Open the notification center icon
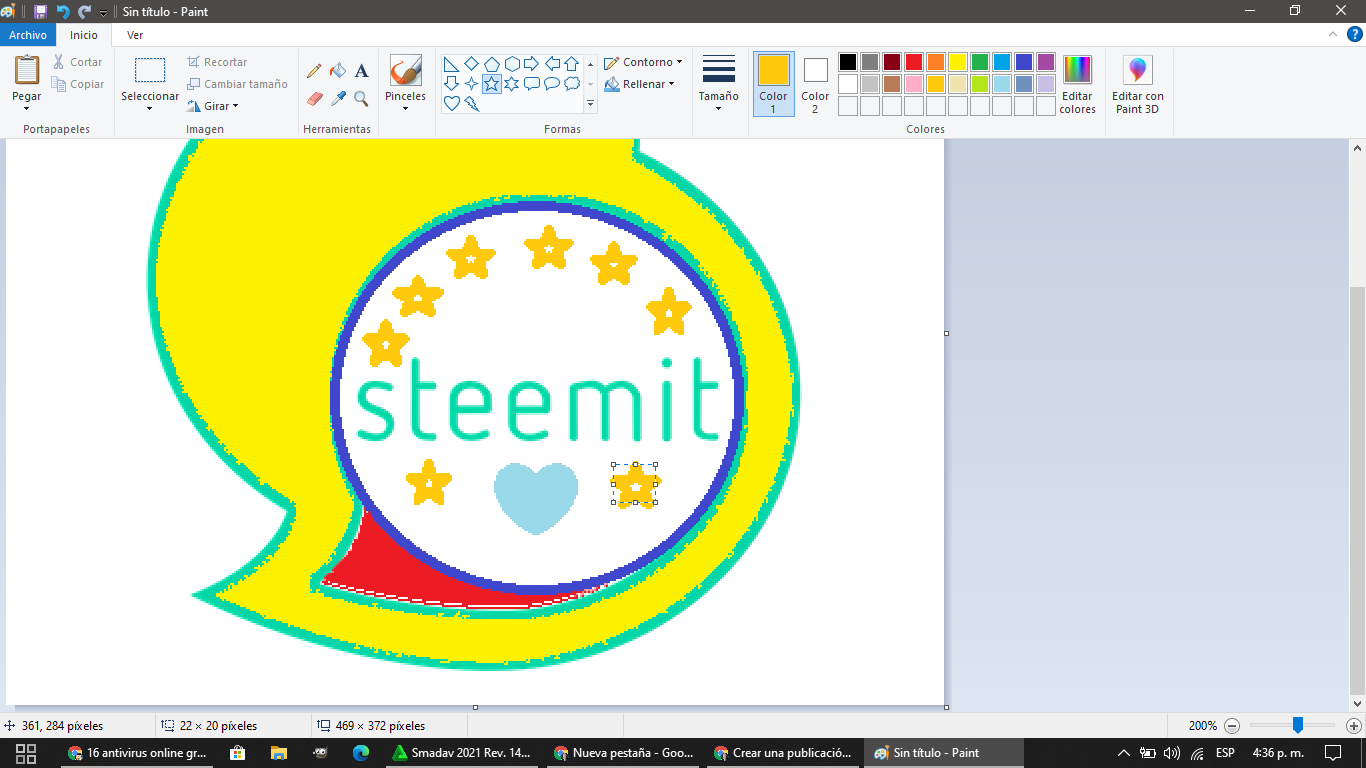The height and width of the screenshot is (768, 1366). coord(1333,753)
